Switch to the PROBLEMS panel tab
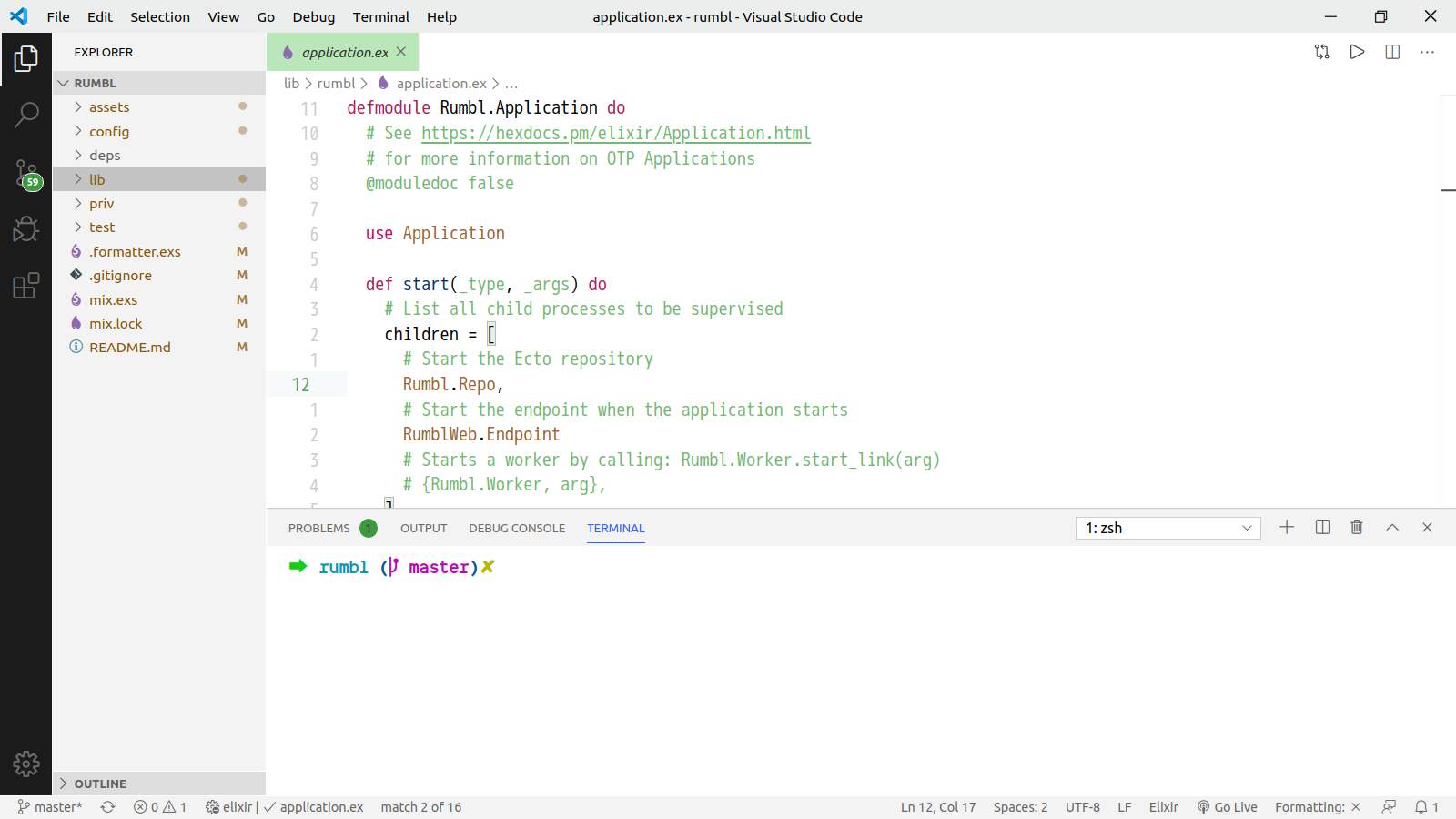The width and height of the screenshot is (1456, 819). coord(332,528)
